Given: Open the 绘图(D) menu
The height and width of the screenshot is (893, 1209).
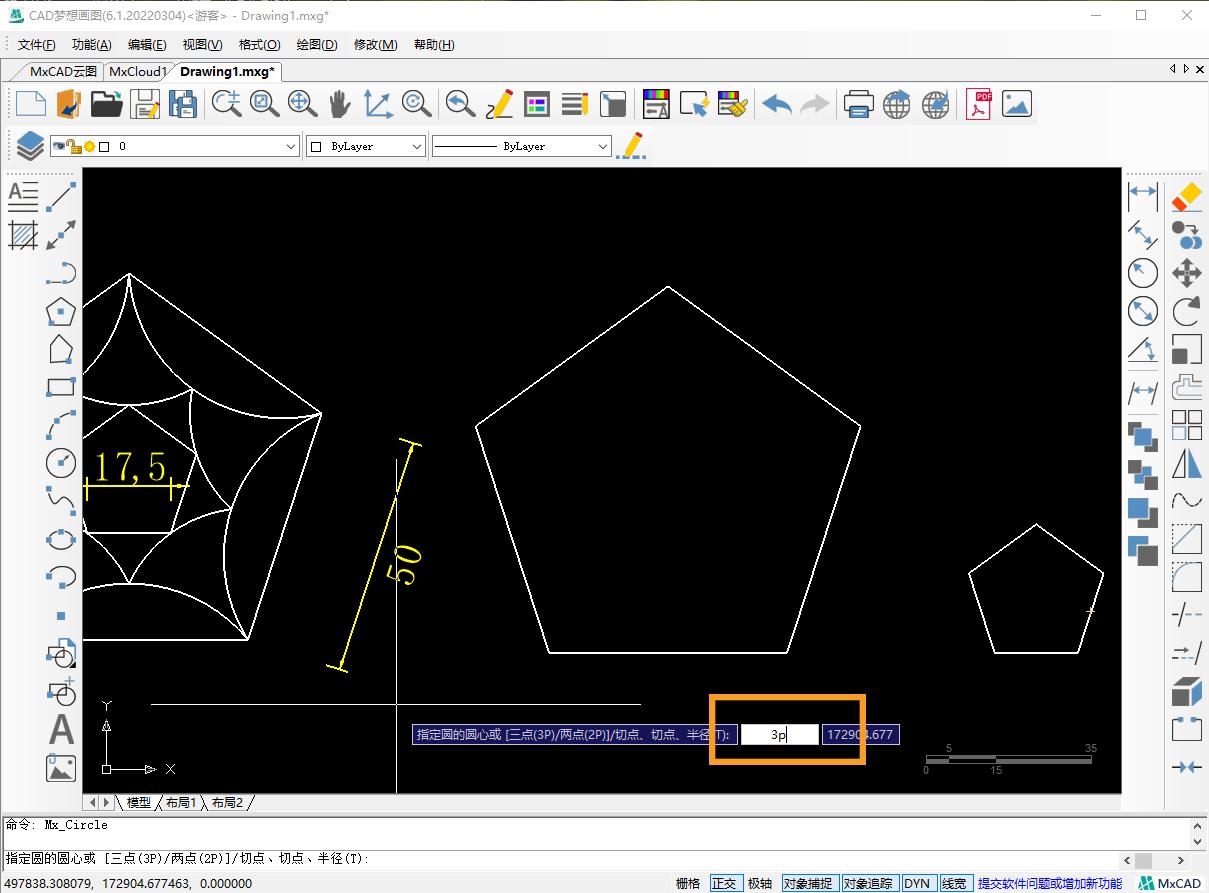Looking at the screenshot, I should [x=316, y=44].
